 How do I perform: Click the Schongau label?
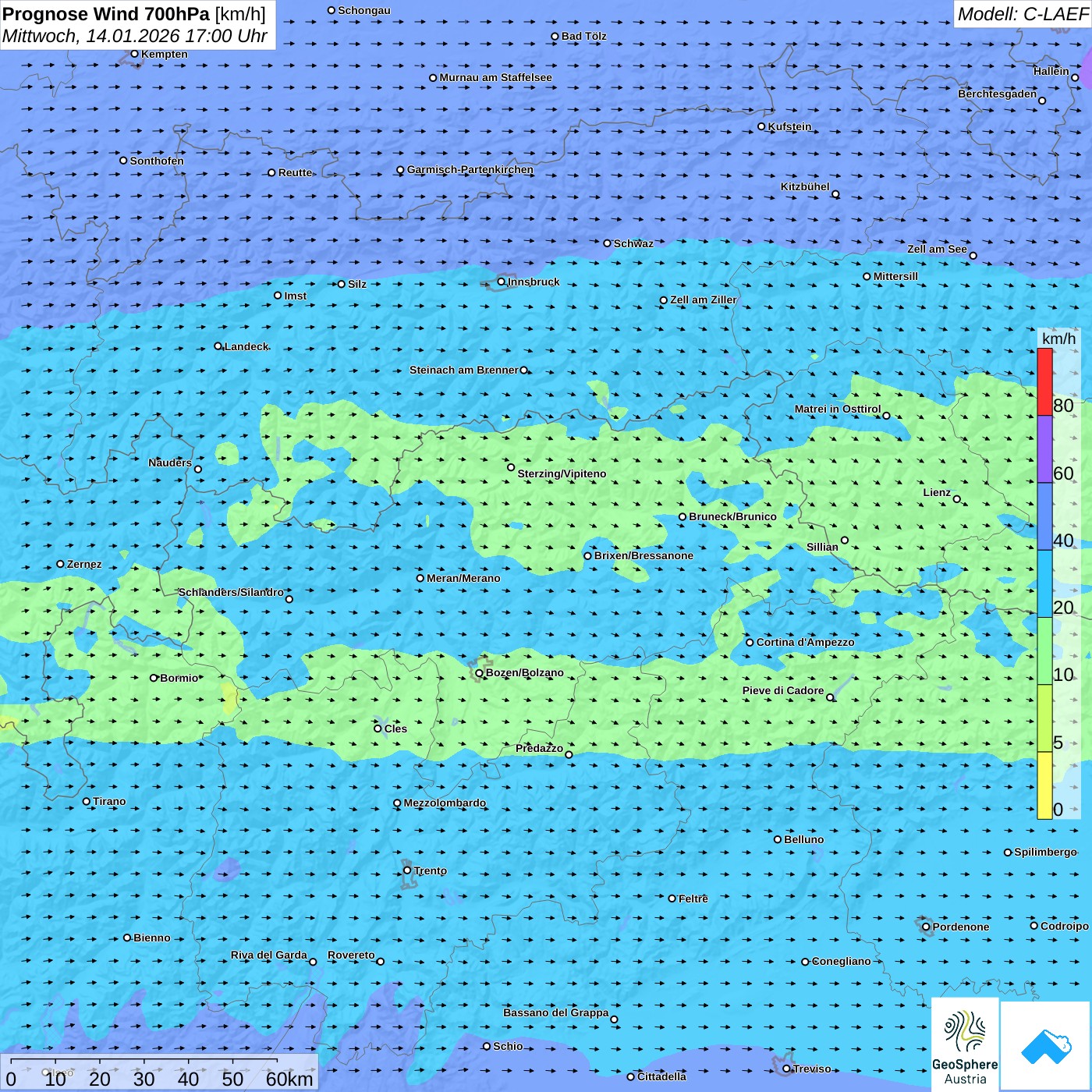(x=364, y=10)
